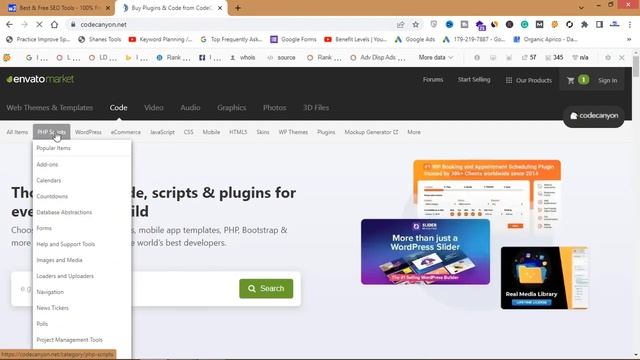Open the 3D Files section
Viewport: 640px width, 360px height.
(x=316, y=108)
